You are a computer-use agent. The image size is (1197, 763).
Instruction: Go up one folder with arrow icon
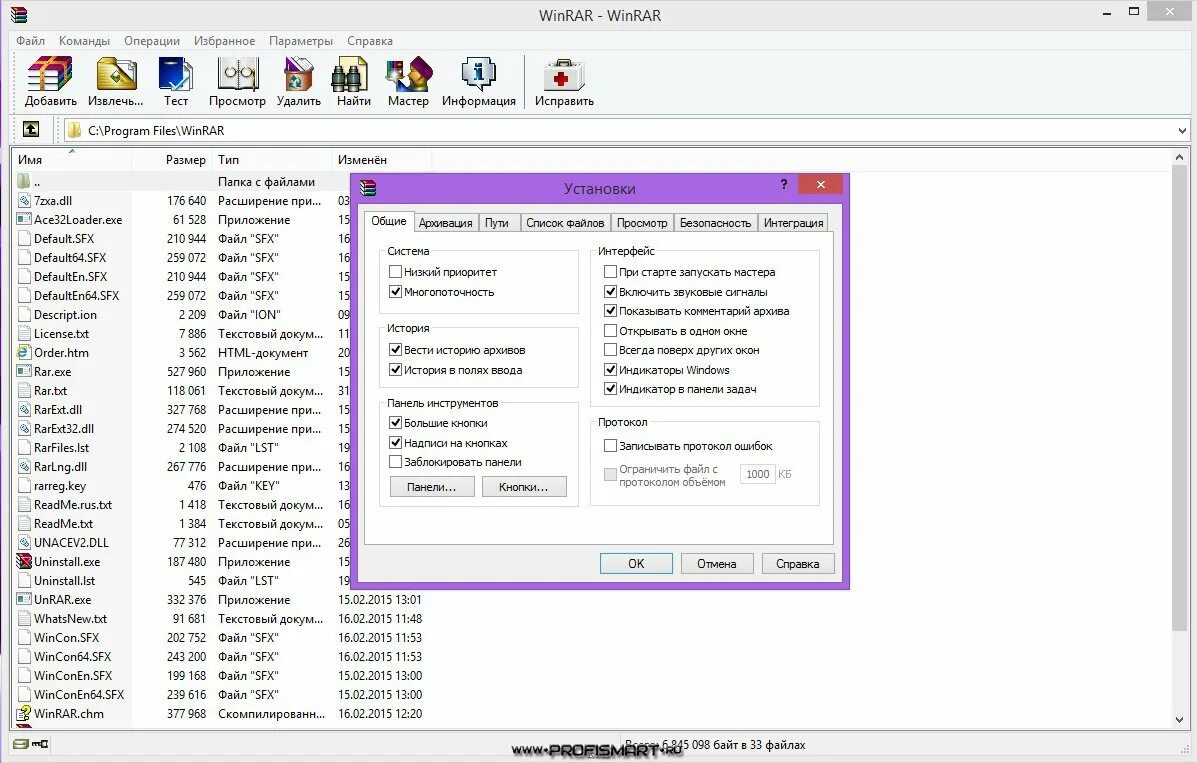[31, 130]
